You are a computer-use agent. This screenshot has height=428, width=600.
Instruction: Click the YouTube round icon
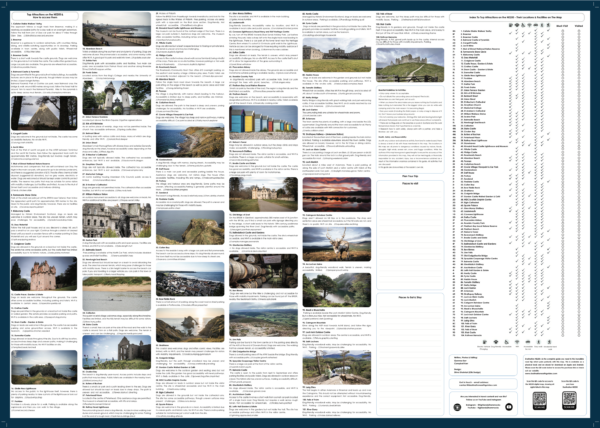[509, 407]
